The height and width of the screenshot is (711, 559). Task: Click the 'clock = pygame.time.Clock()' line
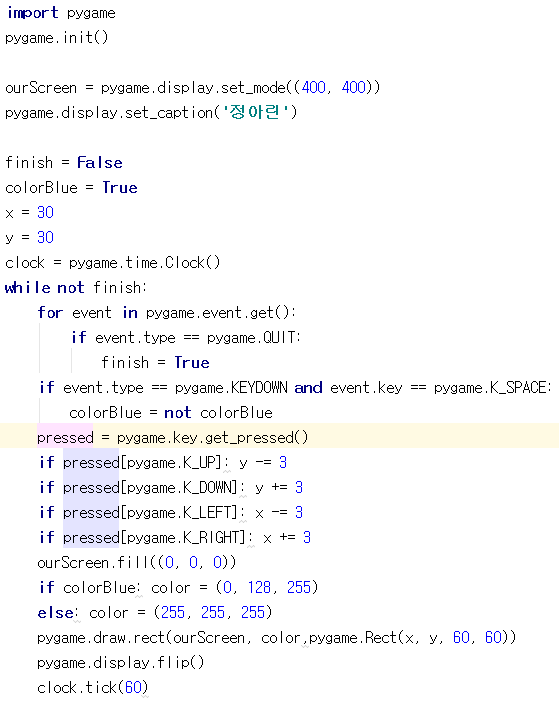tap(112, 263)
